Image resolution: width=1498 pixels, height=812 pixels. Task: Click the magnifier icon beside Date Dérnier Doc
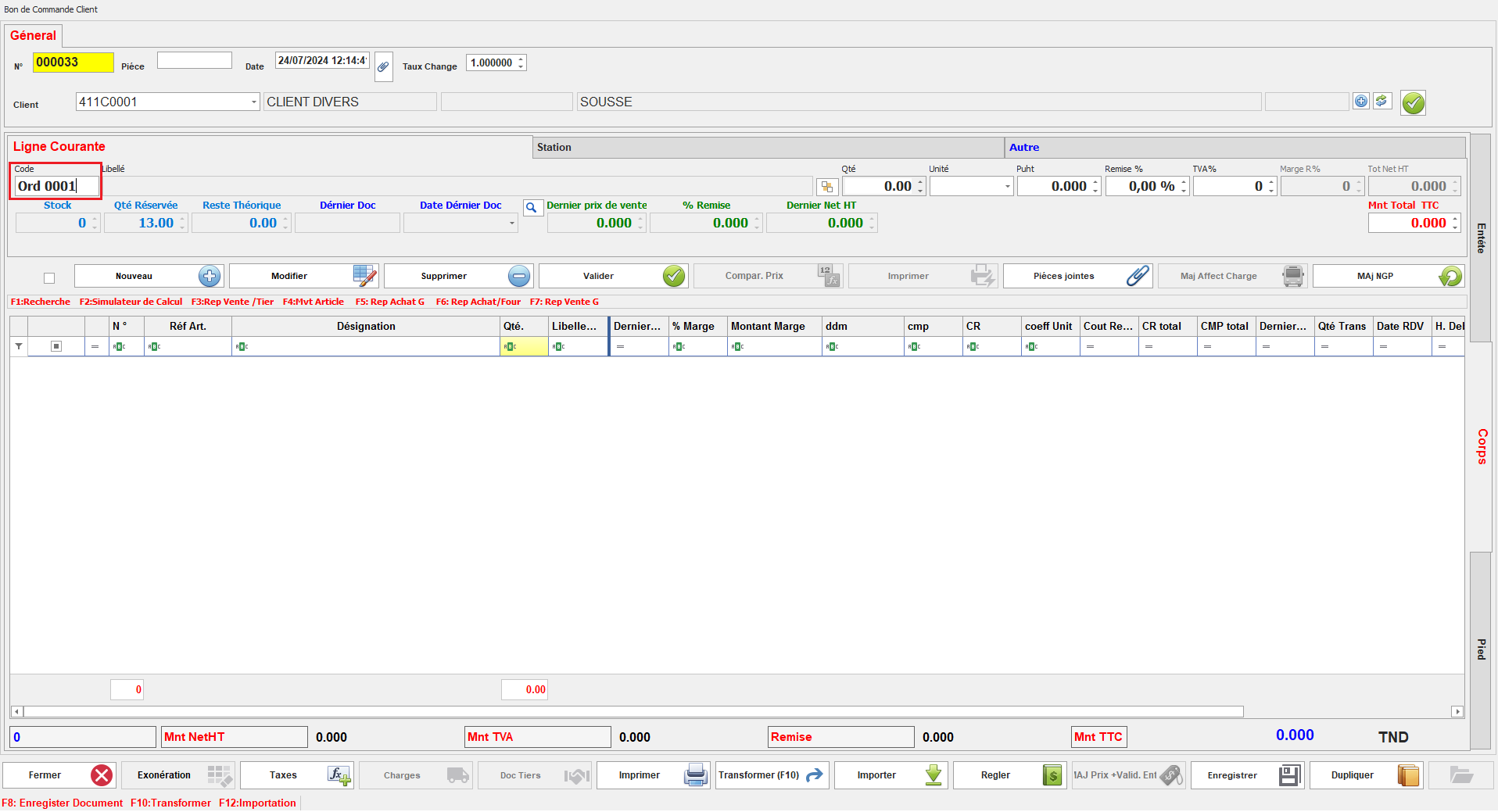pos(532,207)
